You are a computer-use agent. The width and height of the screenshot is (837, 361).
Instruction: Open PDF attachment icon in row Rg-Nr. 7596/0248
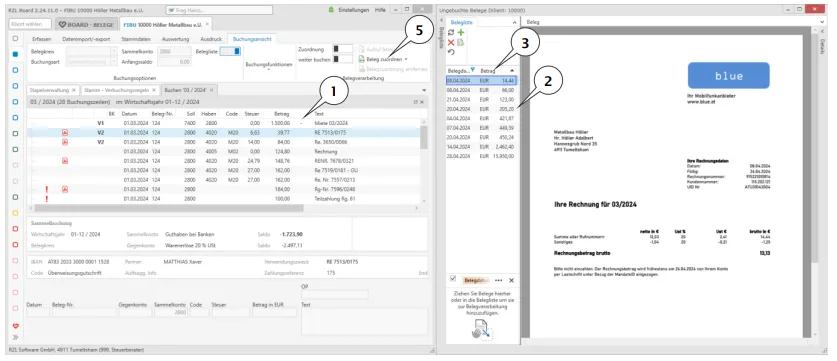tap(65, 189)
